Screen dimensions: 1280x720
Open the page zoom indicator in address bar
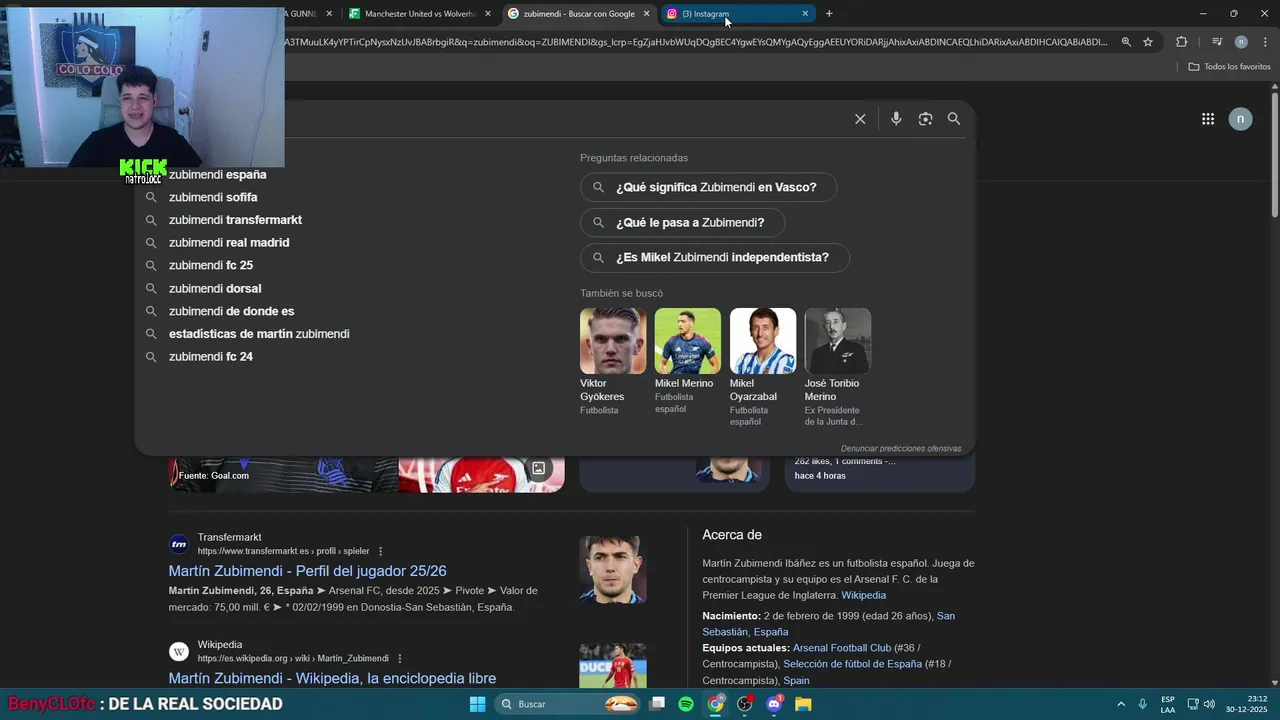1126,42
